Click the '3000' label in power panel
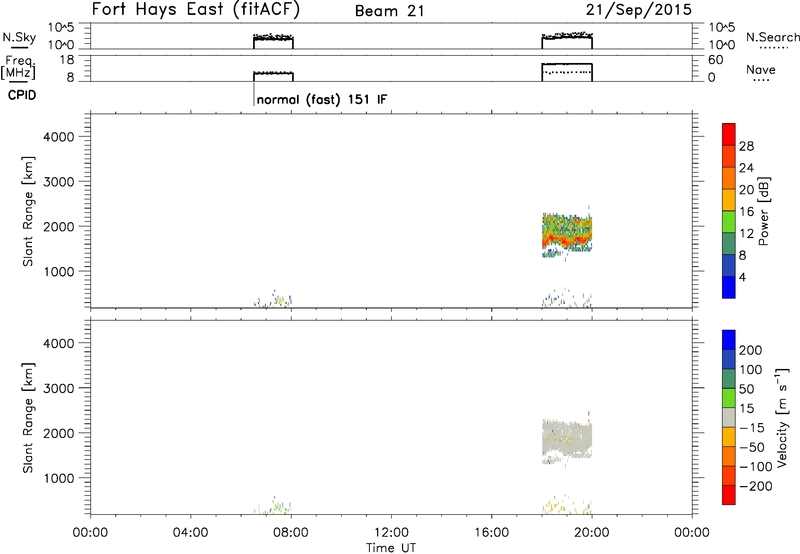 click(59, 182)
